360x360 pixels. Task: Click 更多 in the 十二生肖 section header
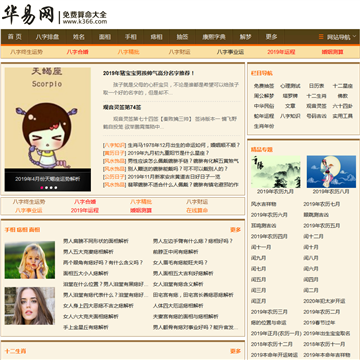coord(235,351)
